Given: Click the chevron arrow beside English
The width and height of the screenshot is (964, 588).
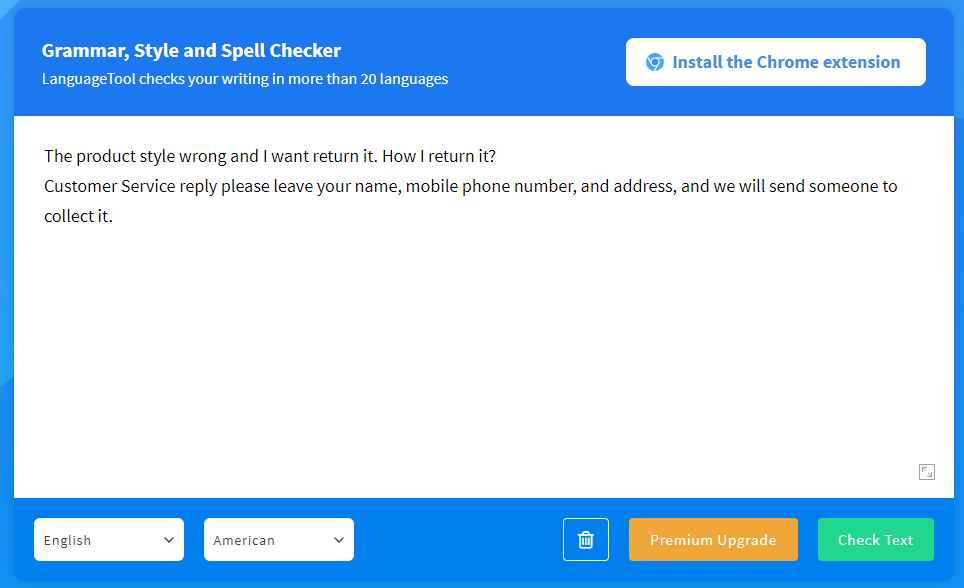Looking at the screenshot, I should click(x=168, y=540).
